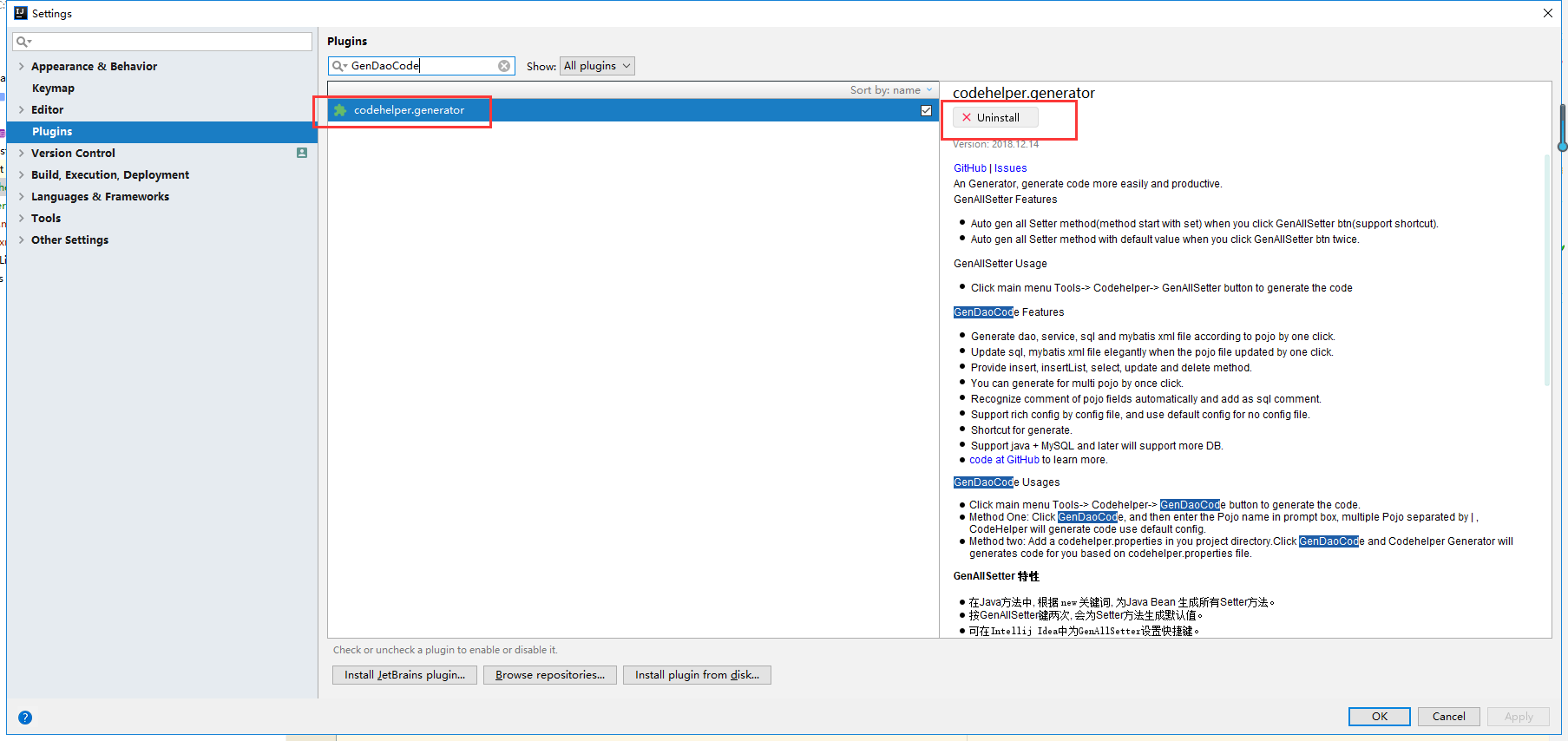
Task: Click the plugin search input field
Action: coord(423,66)
